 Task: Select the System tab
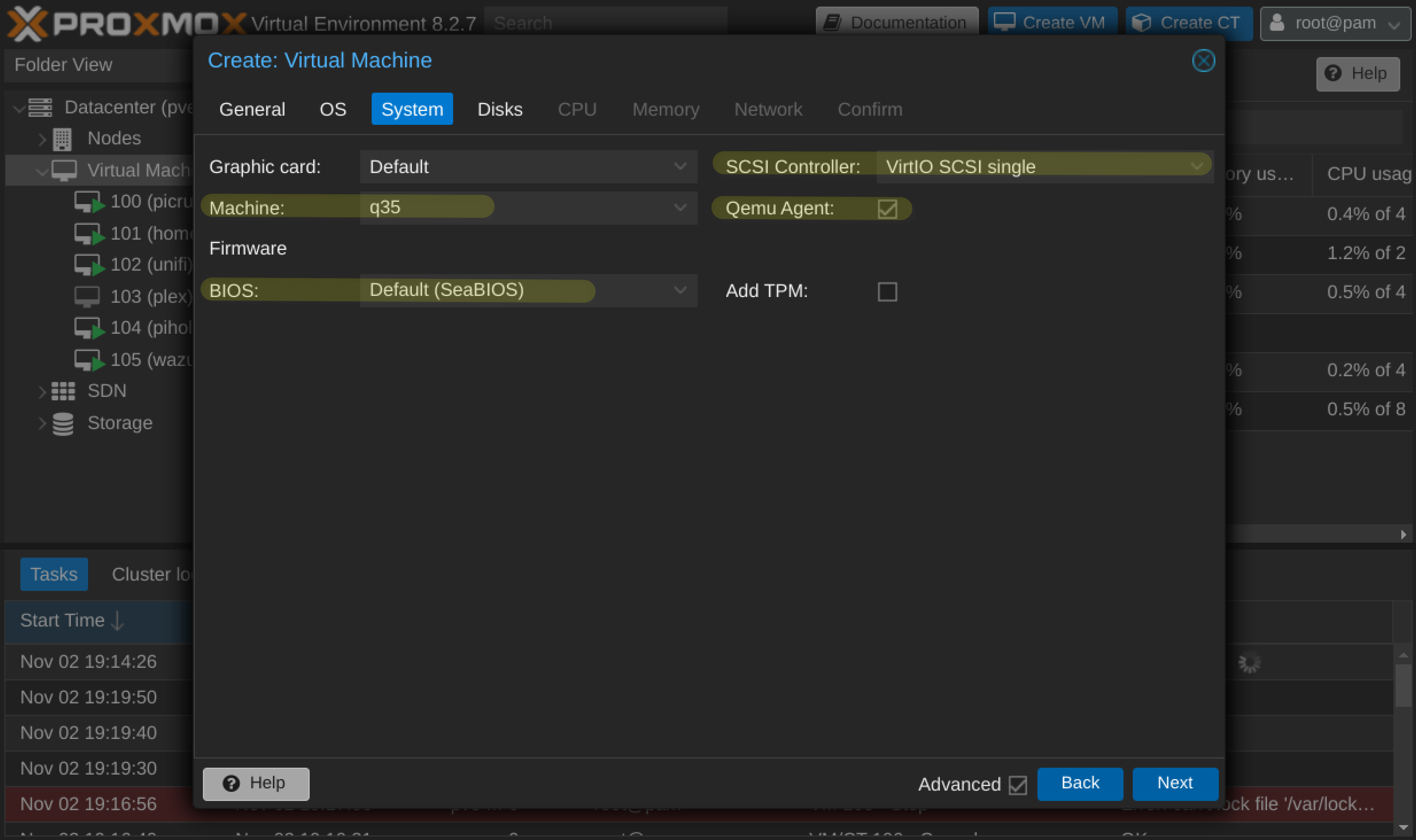click(x=412, y=109)
